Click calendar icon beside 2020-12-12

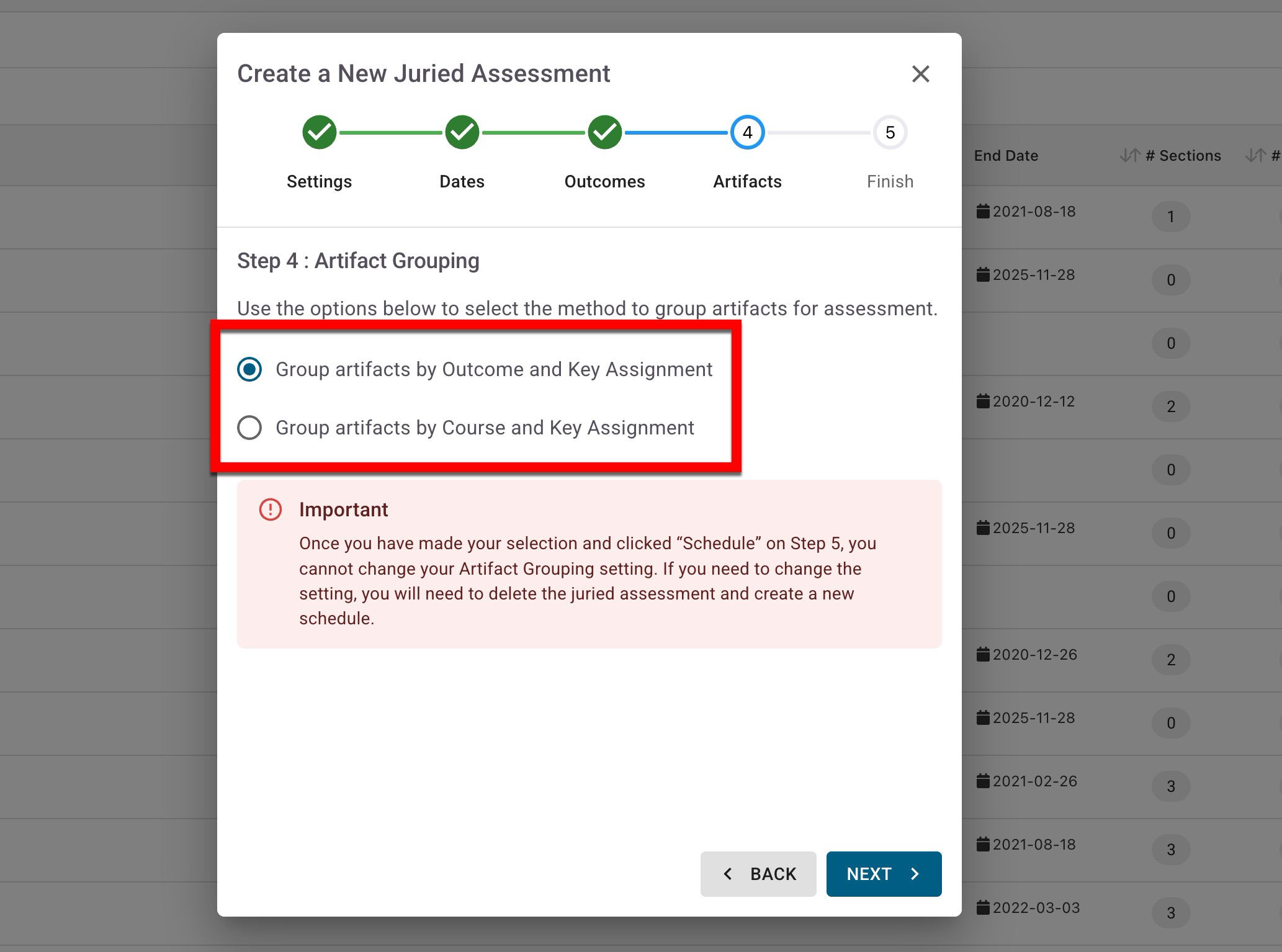pyautogui.click(x=983, y=402)
